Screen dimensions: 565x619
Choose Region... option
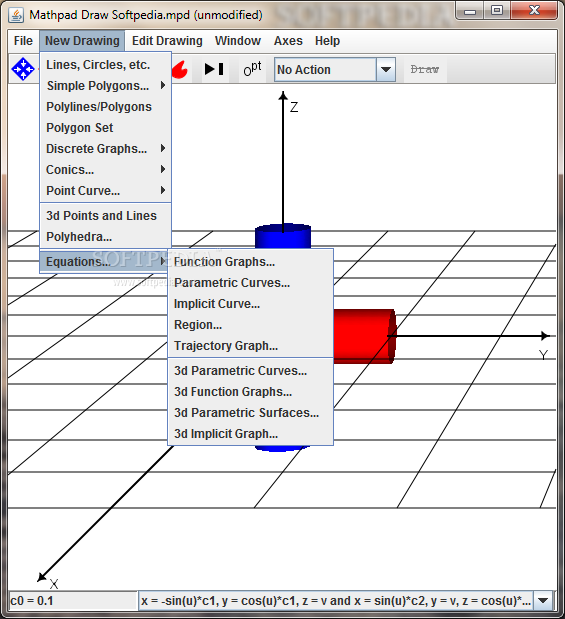point(251,324)
